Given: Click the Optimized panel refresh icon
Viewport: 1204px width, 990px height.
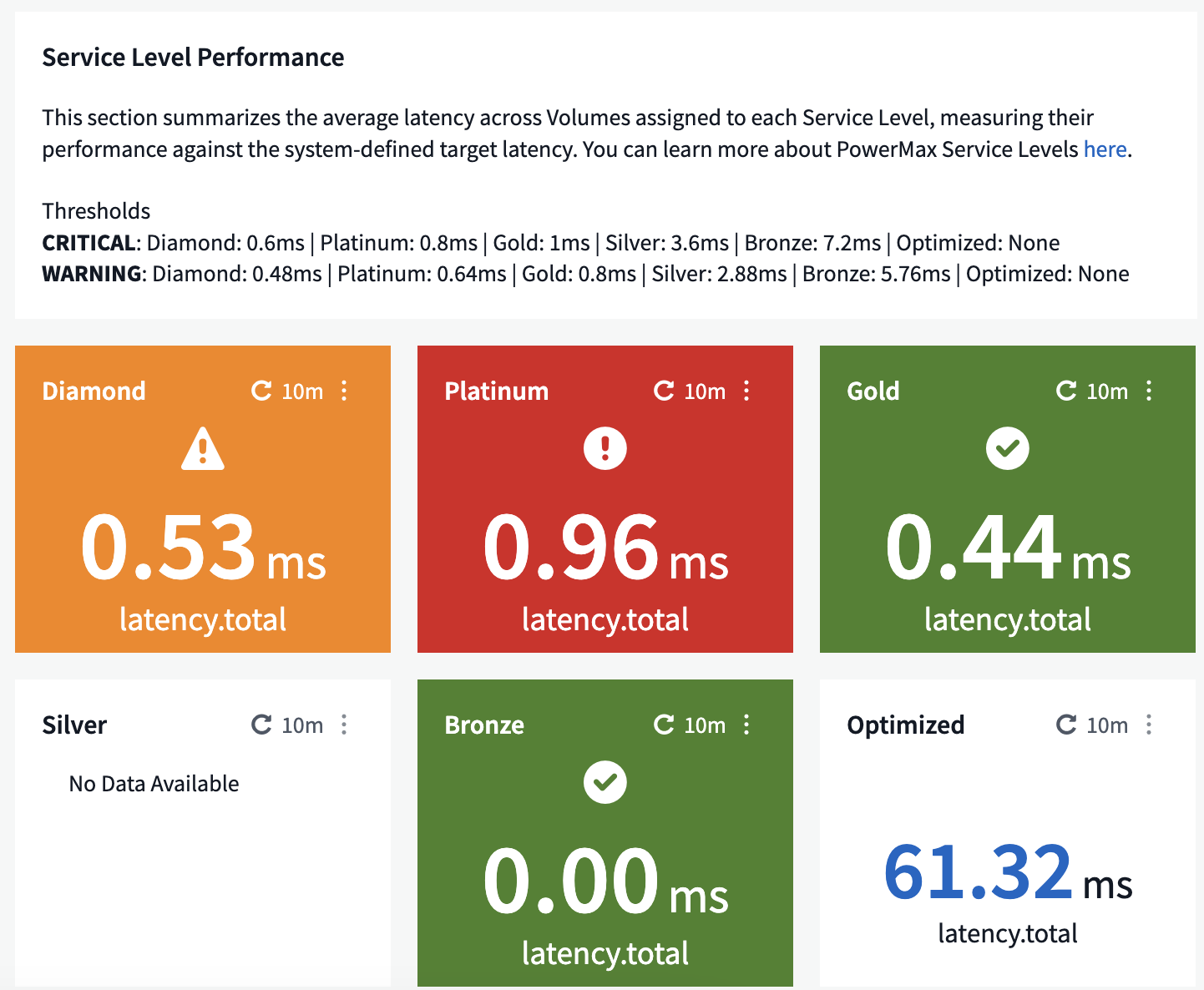Looking at the screenshot, I should pos(1066,725).
